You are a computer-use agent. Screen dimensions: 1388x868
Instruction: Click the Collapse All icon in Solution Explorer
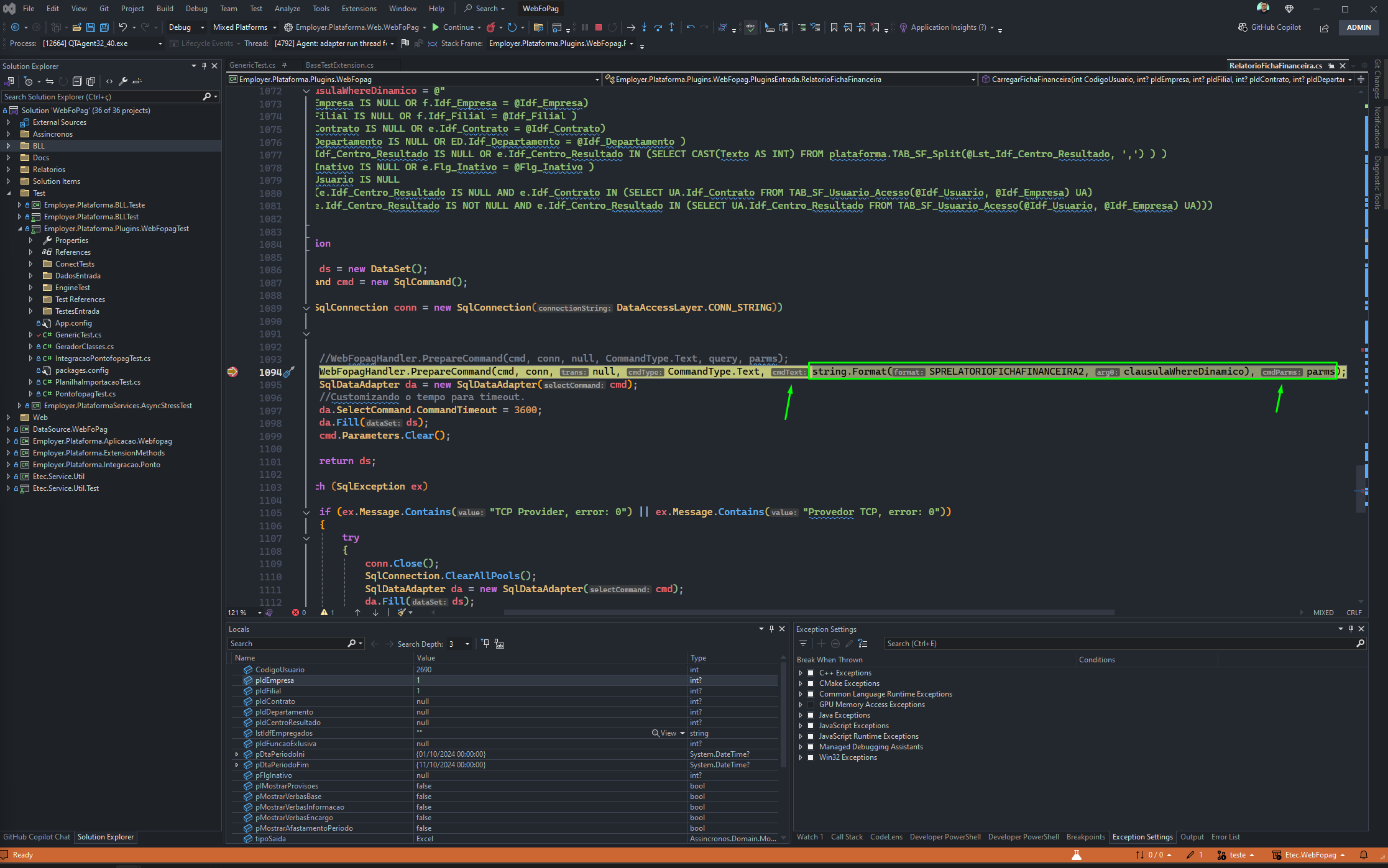click(x=77, y=81)
